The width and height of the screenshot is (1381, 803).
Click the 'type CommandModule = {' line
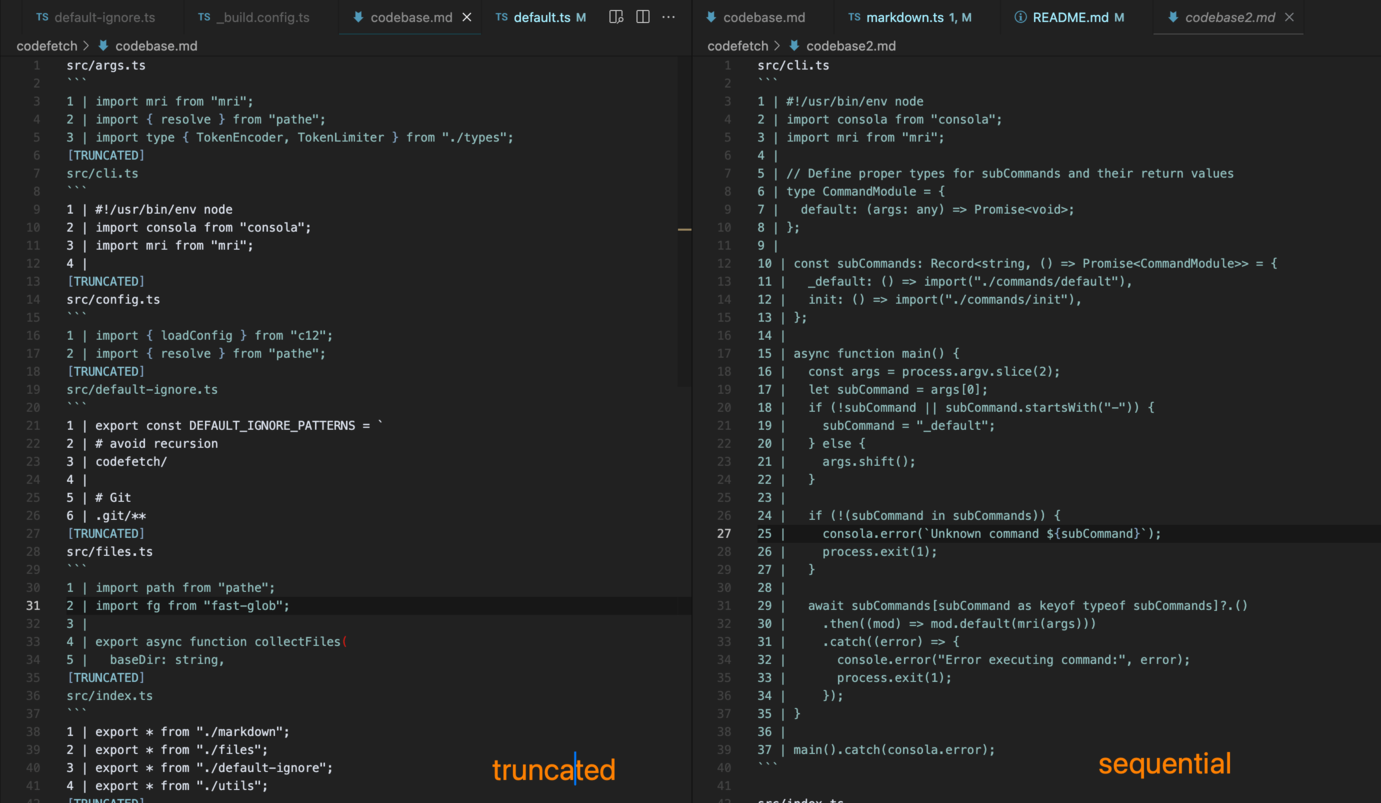tap(851, 191)
